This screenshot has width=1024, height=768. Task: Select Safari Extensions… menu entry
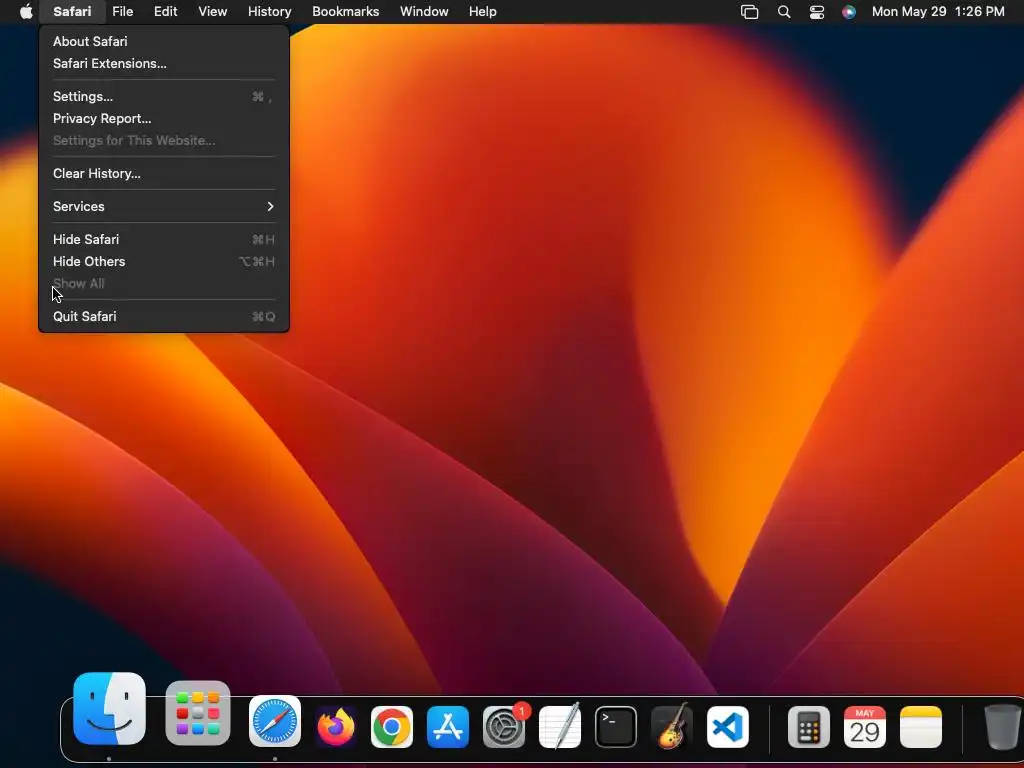164,63
